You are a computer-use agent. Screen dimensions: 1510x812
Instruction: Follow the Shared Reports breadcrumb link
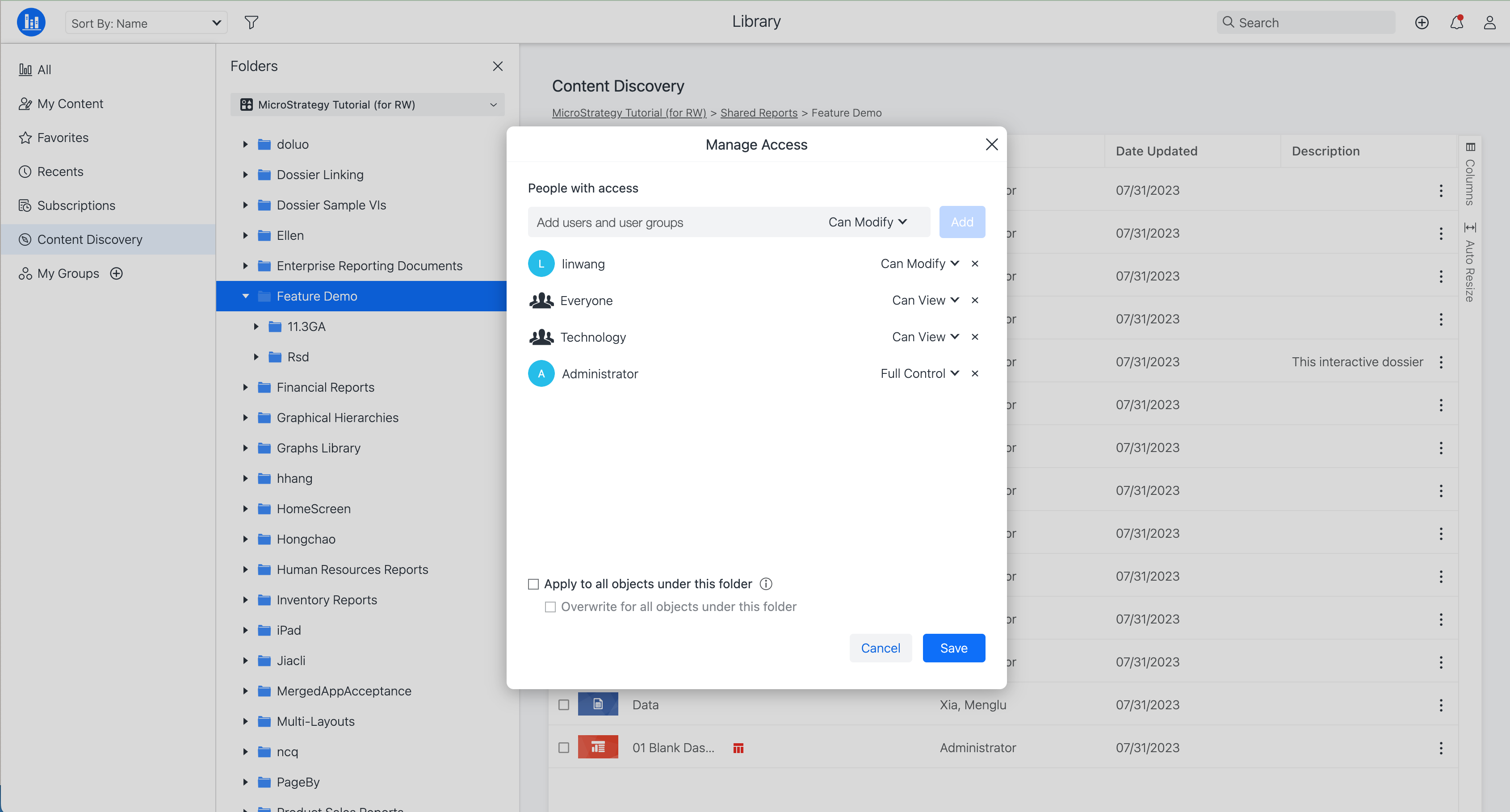click(759, 113)
